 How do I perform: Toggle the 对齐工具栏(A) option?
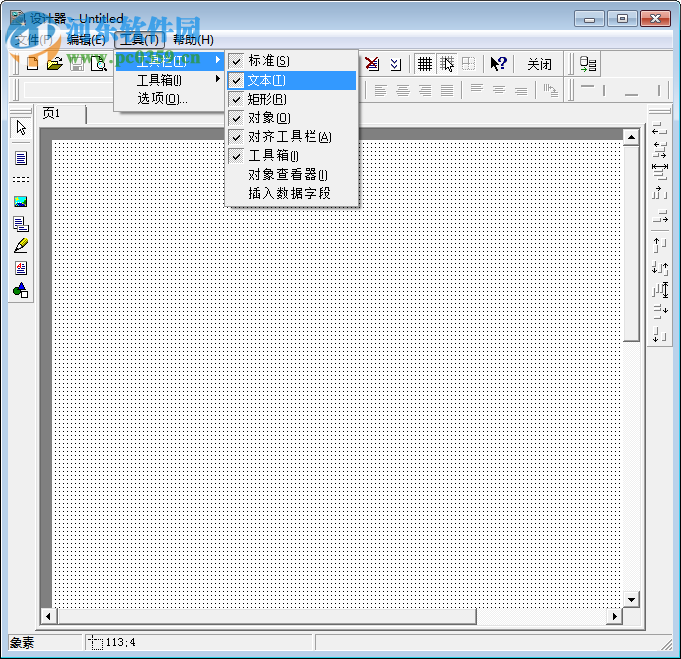point(292,137)
